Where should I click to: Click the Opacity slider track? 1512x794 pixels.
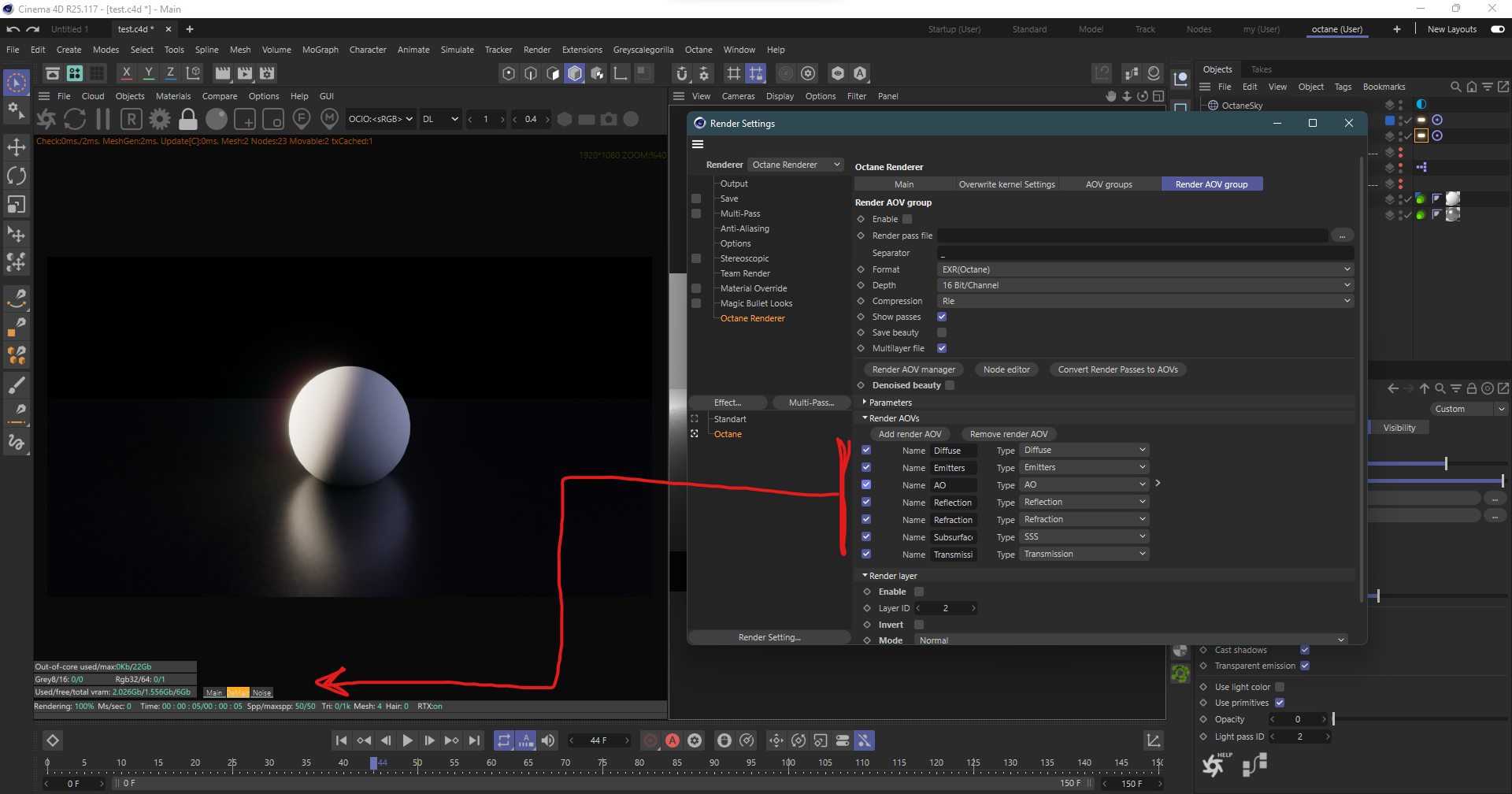pos(1417,719)
